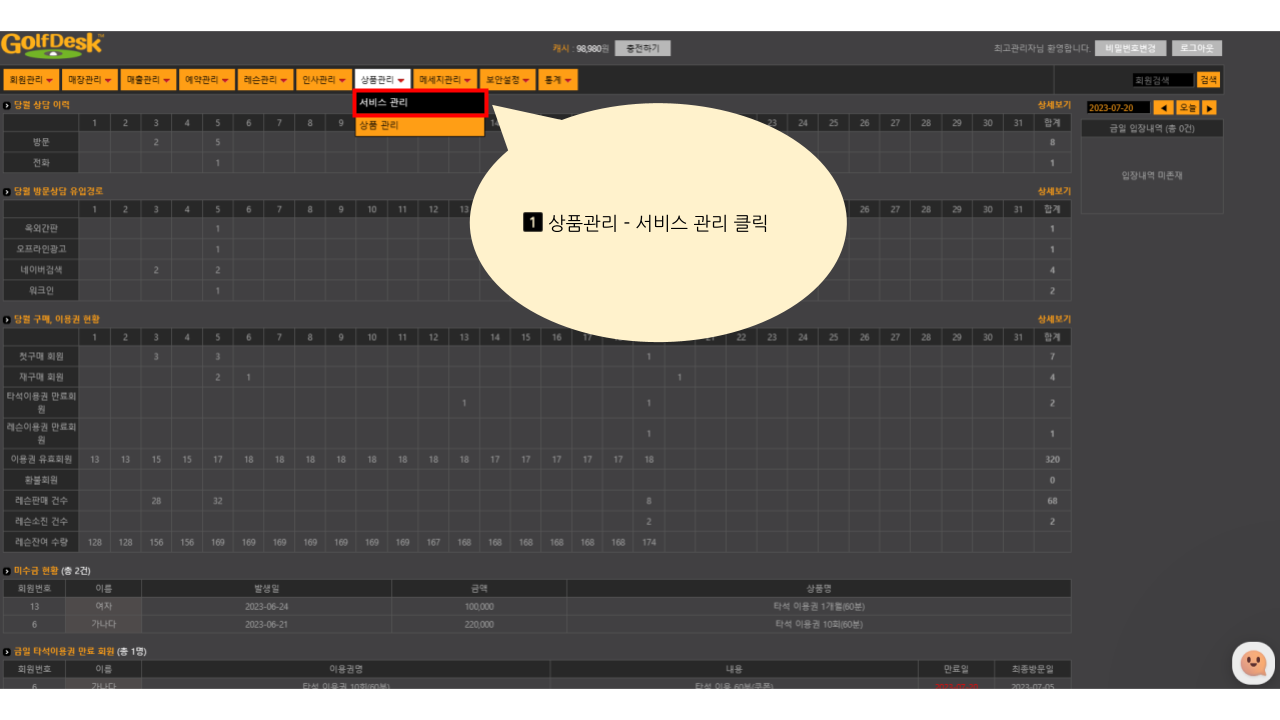Click arrow bullet beside 당월 구매, 이용권 현황
The height and width of the screenshot is (720, 1280).
(x=7, y=319)
